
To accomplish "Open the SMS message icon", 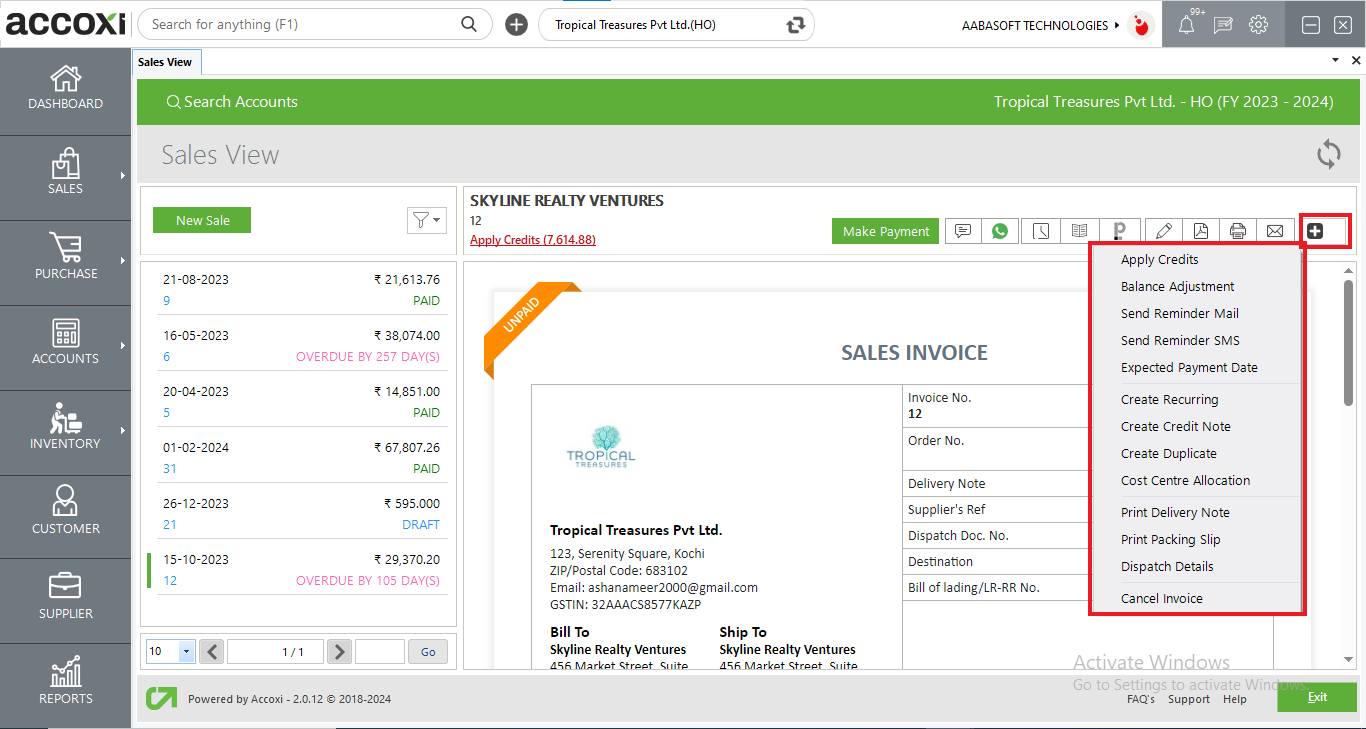I will 962,230.
